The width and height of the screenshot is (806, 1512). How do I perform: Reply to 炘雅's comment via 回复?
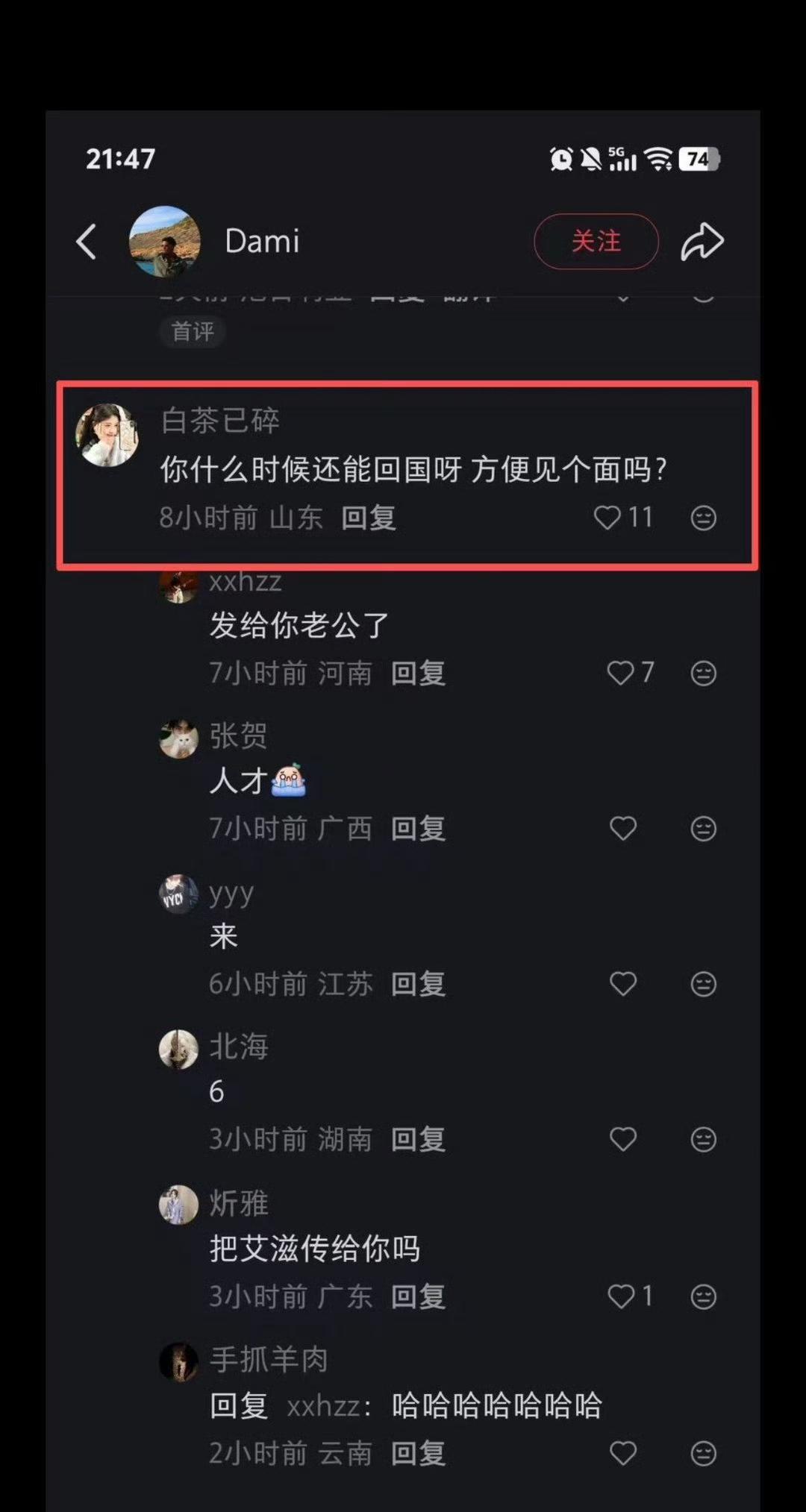pos(418,1296)
